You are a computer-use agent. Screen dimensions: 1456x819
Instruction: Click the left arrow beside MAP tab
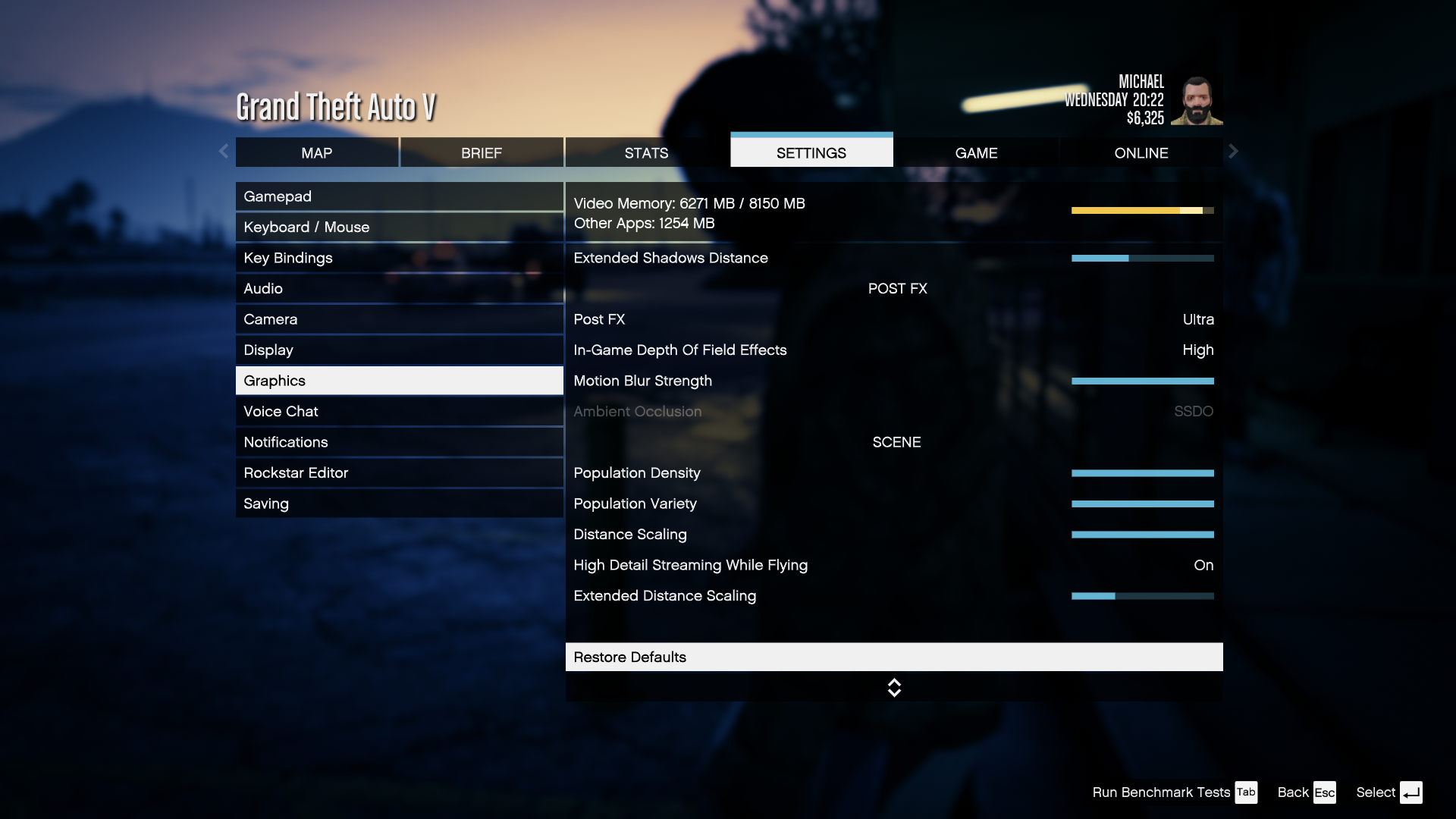224,152
